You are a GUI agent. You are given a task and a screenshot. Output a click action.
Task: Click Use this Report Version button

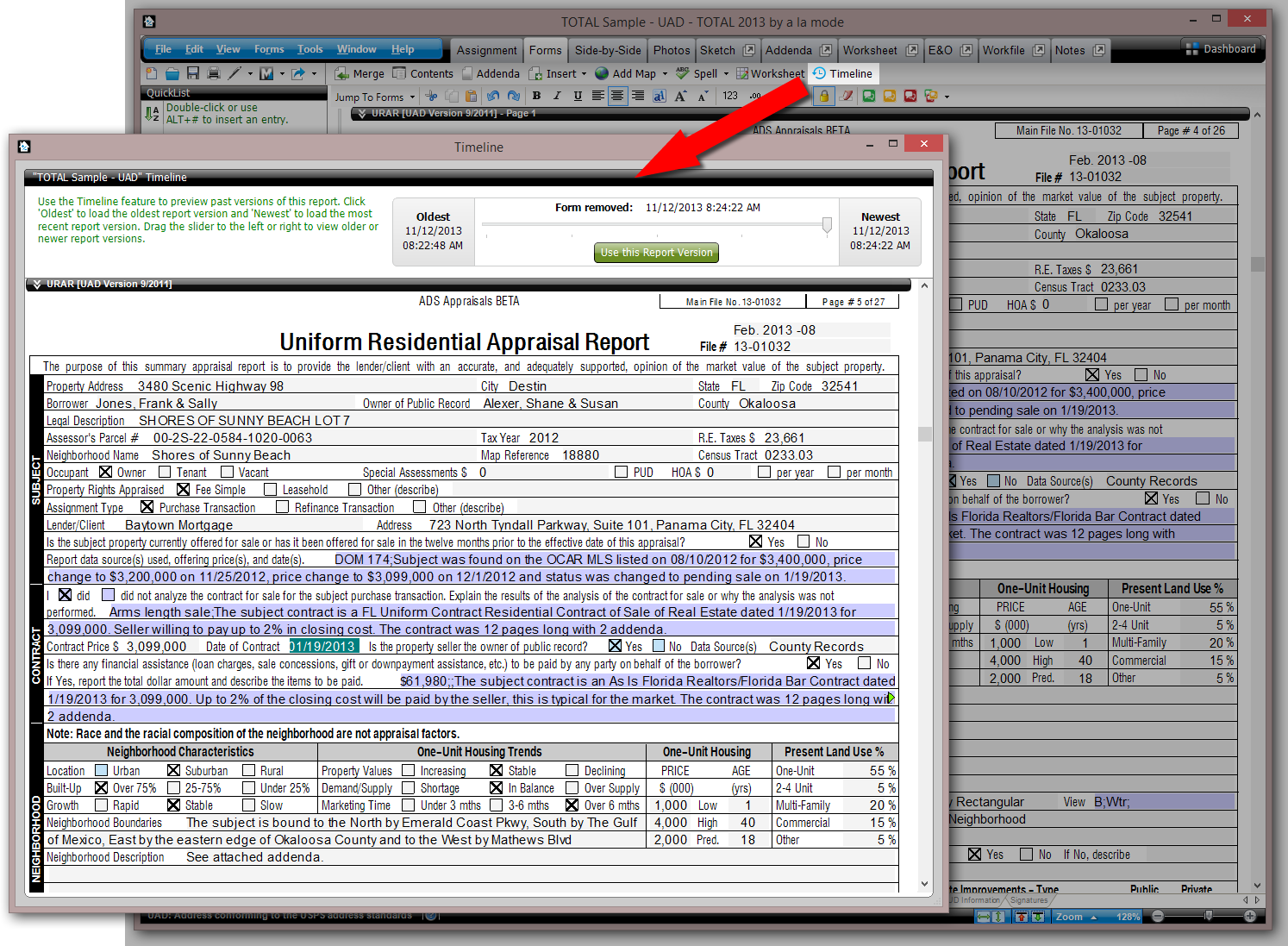point(656,253)
